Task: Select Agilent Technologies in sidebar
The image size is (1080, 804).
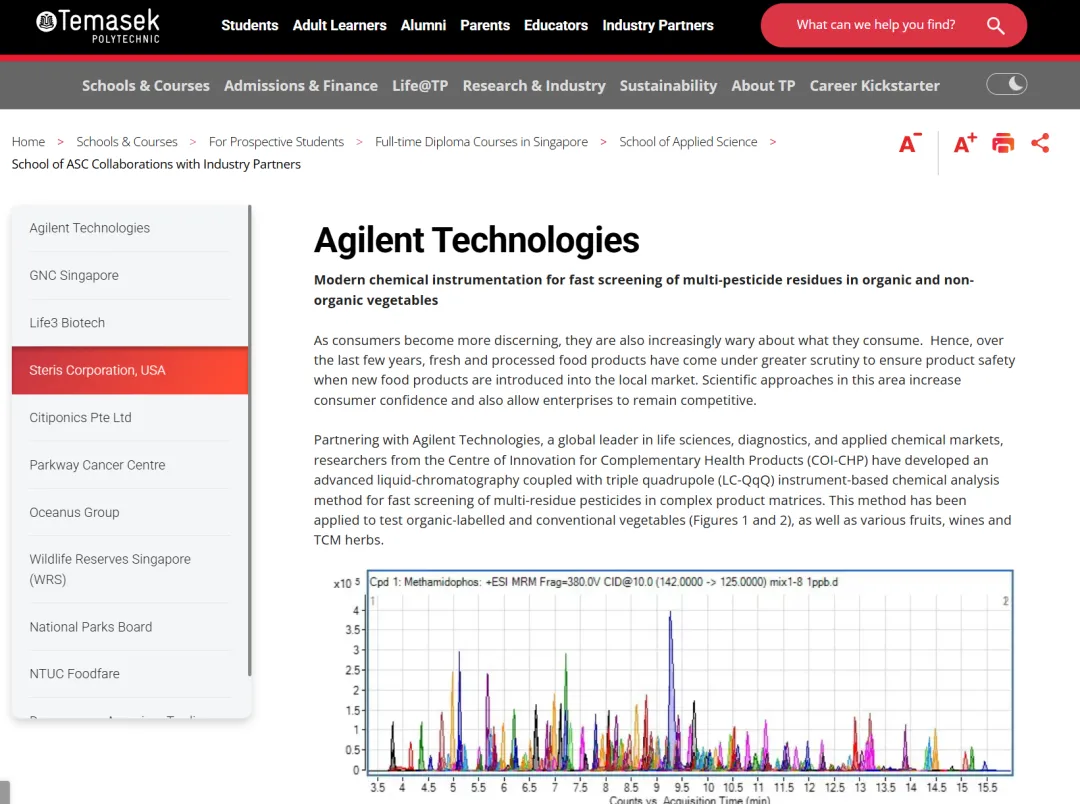Action: (129, 228)
